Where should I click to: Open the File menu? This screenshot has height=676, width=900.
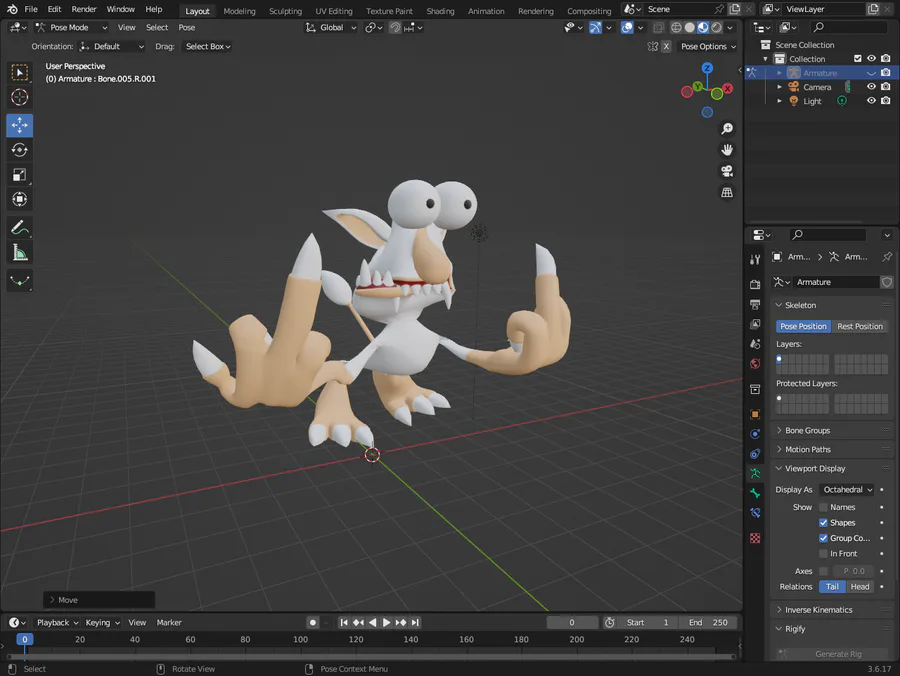point(31,9)
